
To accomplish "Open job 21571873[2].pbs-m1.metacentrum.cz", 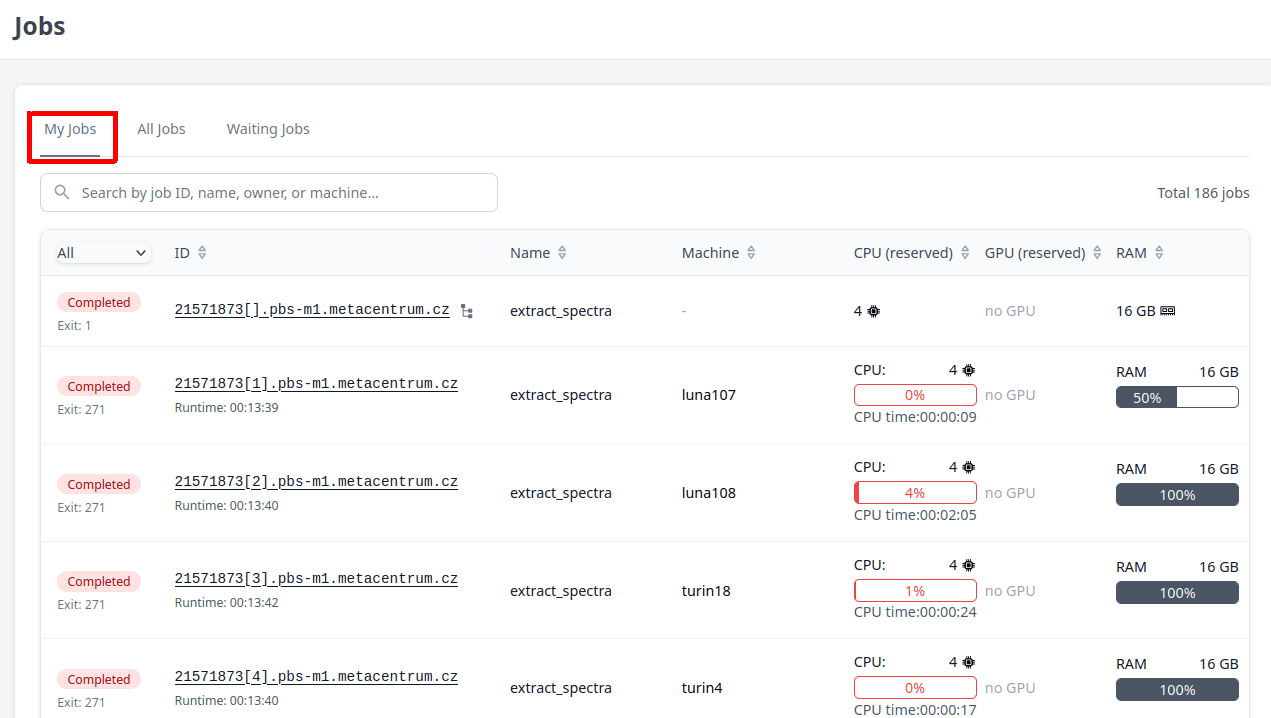I will (x=316, y=482).
